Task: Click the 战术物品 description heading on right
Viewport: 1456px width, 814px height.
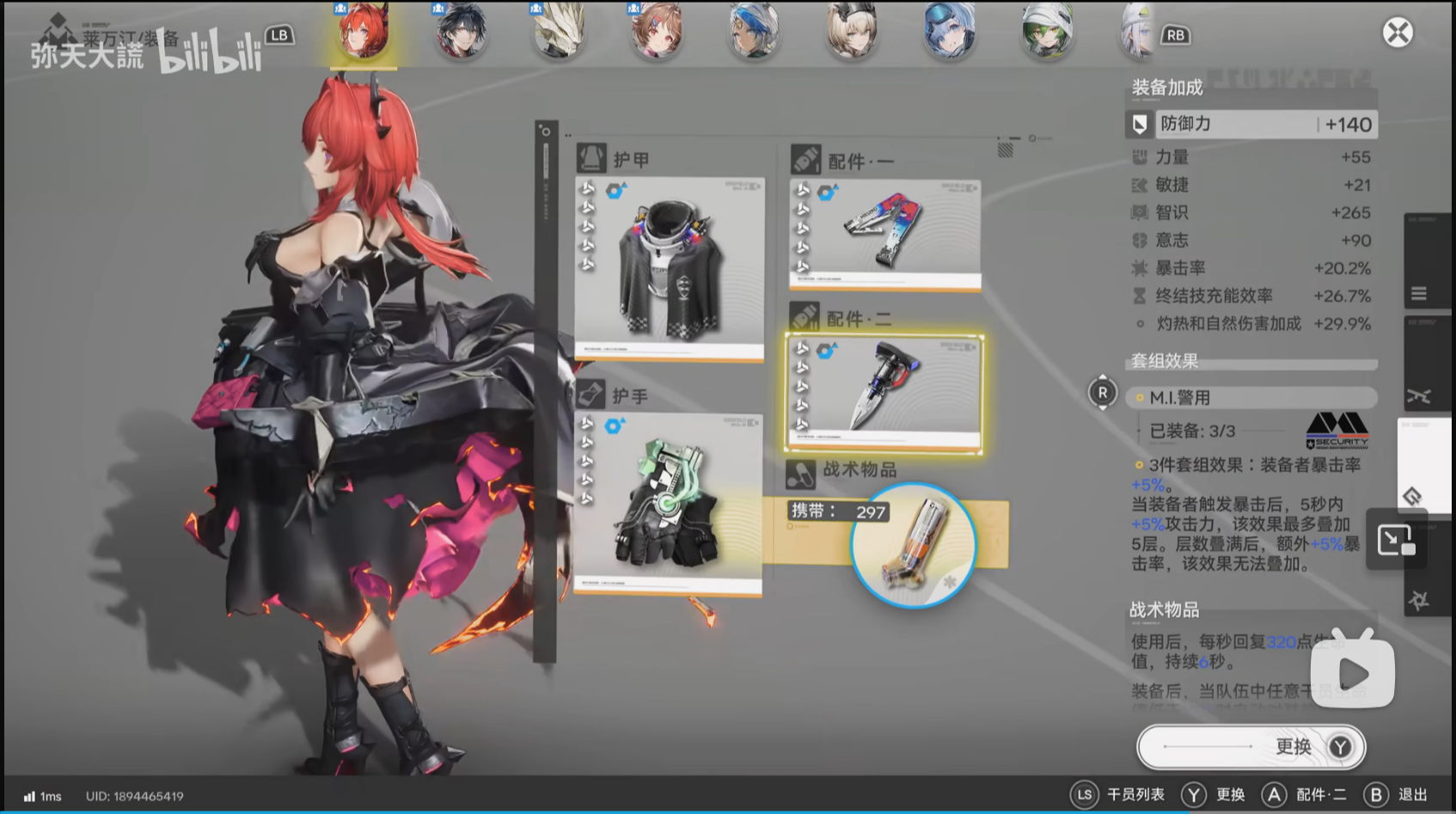Action: tap(1164, 609)
